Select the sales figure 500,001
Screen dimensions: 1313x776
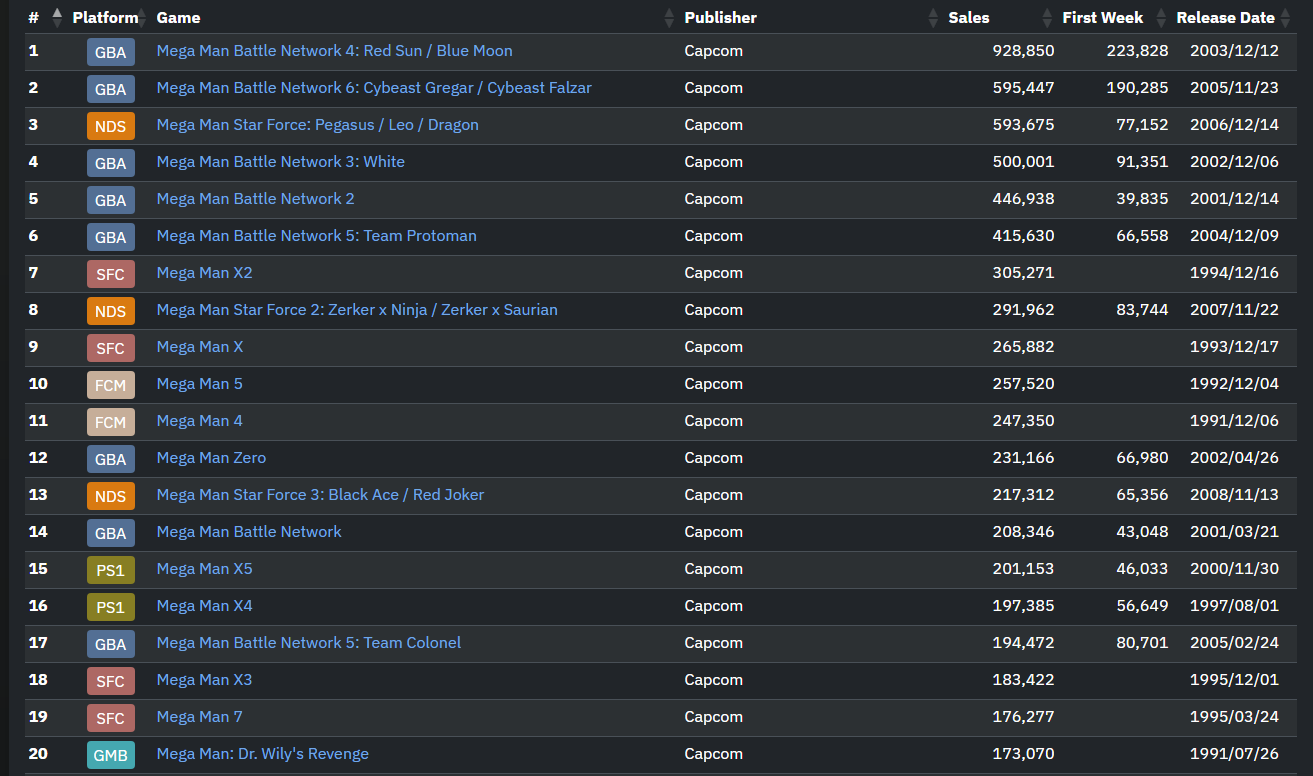point(1023,162)
